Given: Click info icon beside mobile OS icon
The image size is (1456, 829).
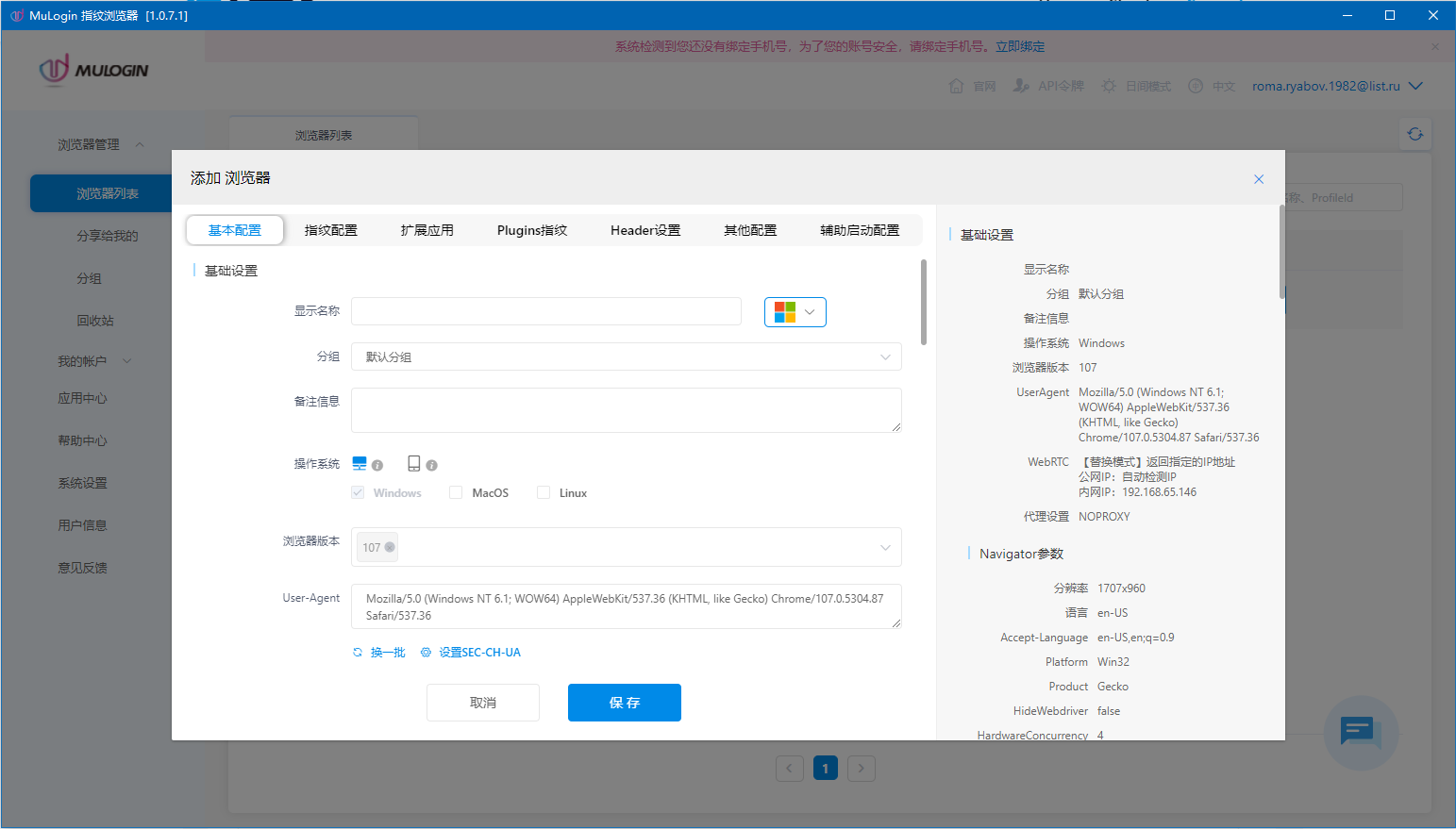Looking at the screenshot, I should (x=431, y=465).
